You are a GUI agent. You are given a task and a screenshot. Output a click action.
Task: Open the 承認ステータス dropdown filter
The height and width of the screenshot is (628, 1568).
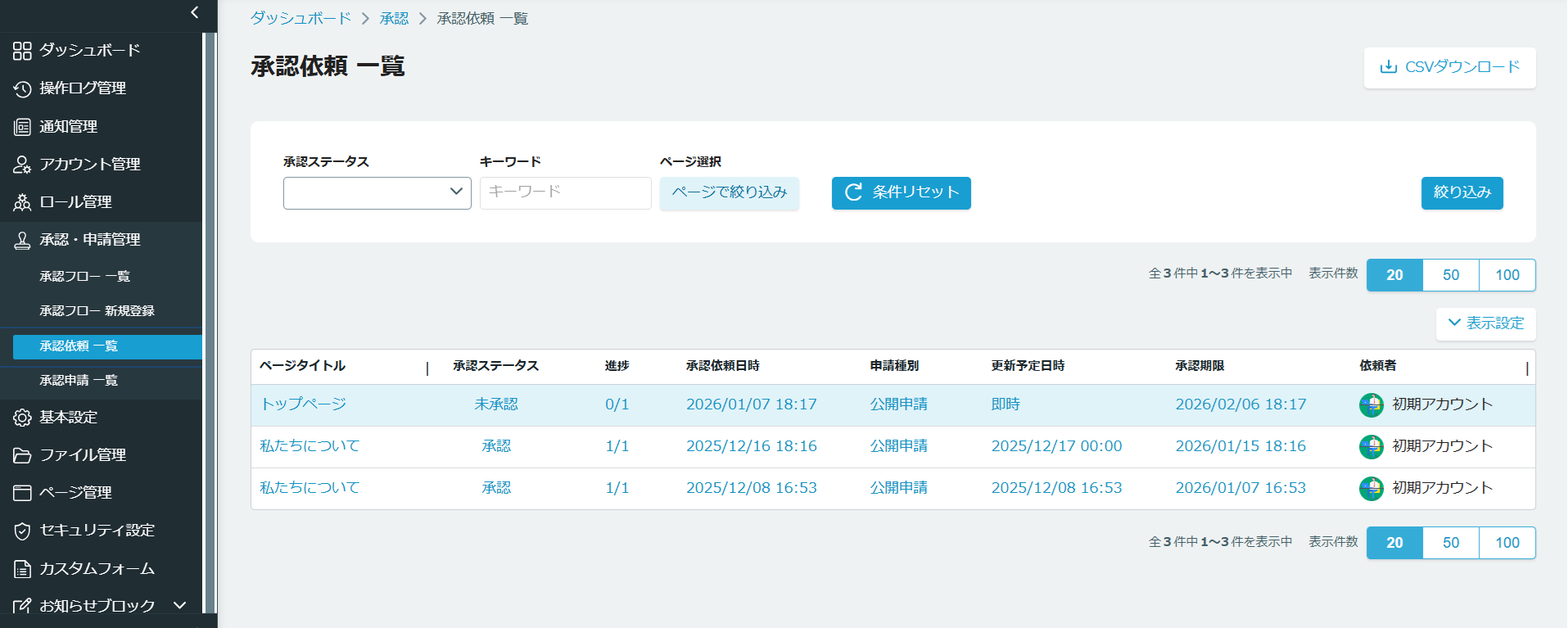(x=377, y=193)
